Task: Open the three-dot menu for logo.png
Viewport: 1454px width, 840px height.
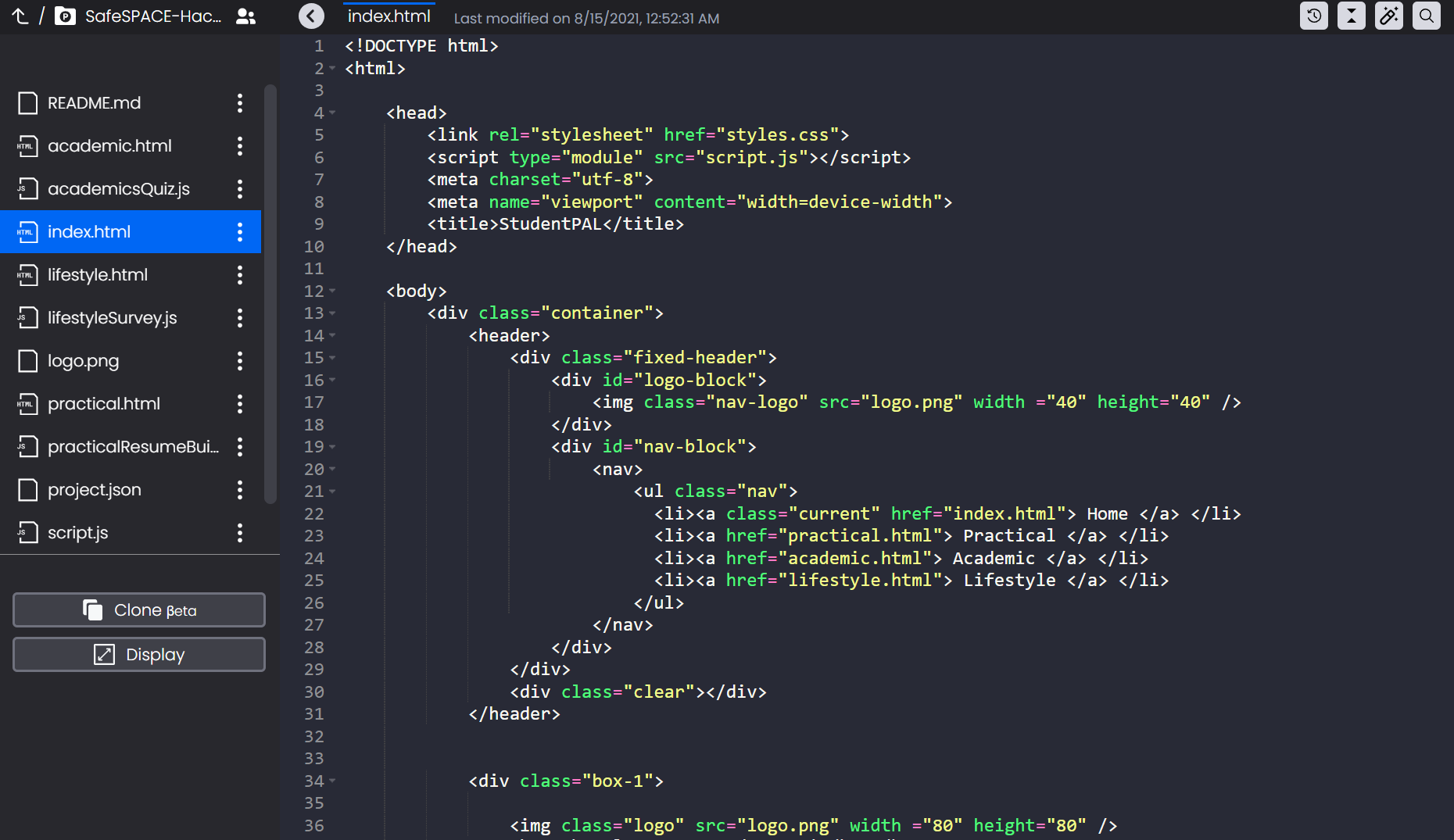Action: 240,361
